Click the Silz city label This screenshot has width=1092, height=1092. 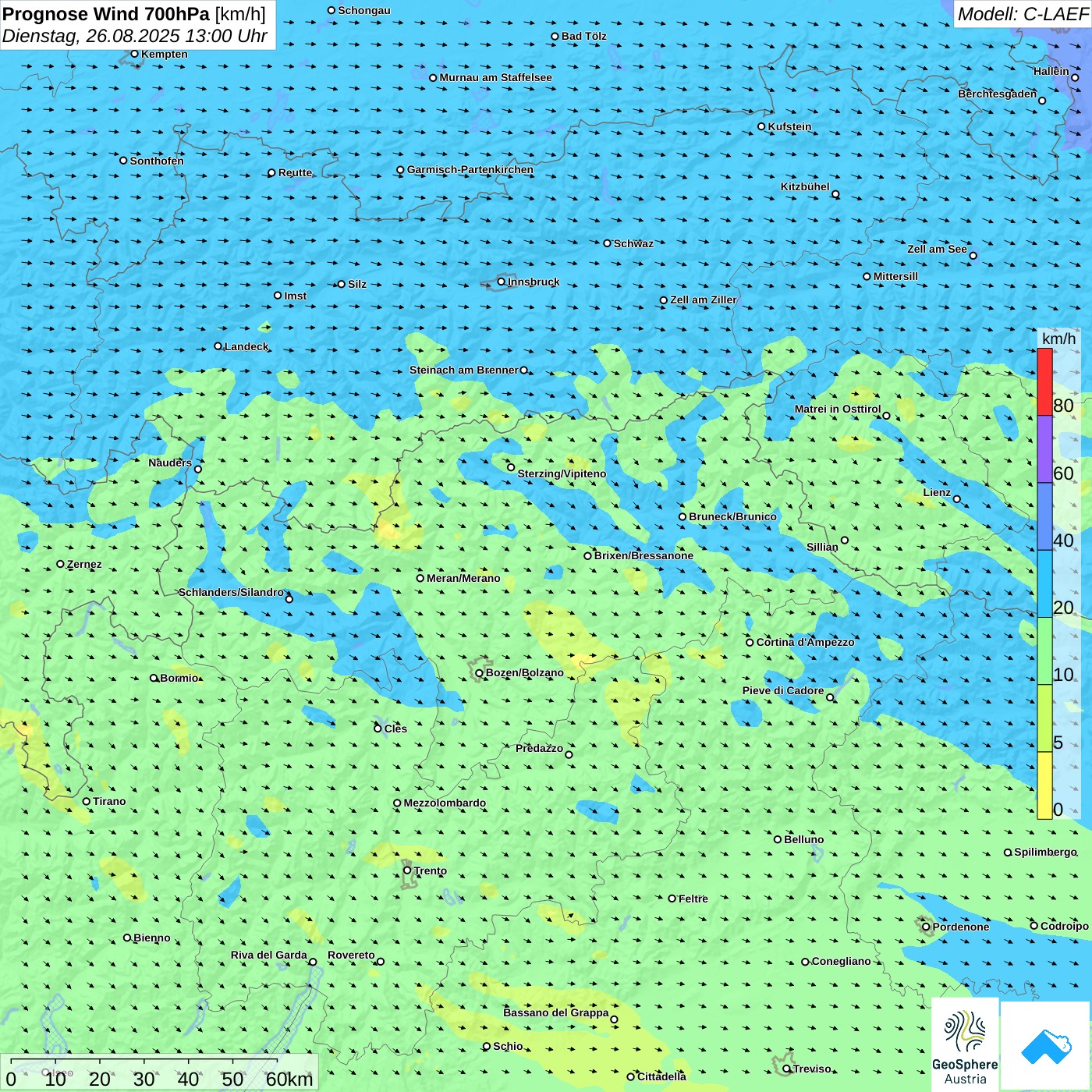tap(357, 284)
